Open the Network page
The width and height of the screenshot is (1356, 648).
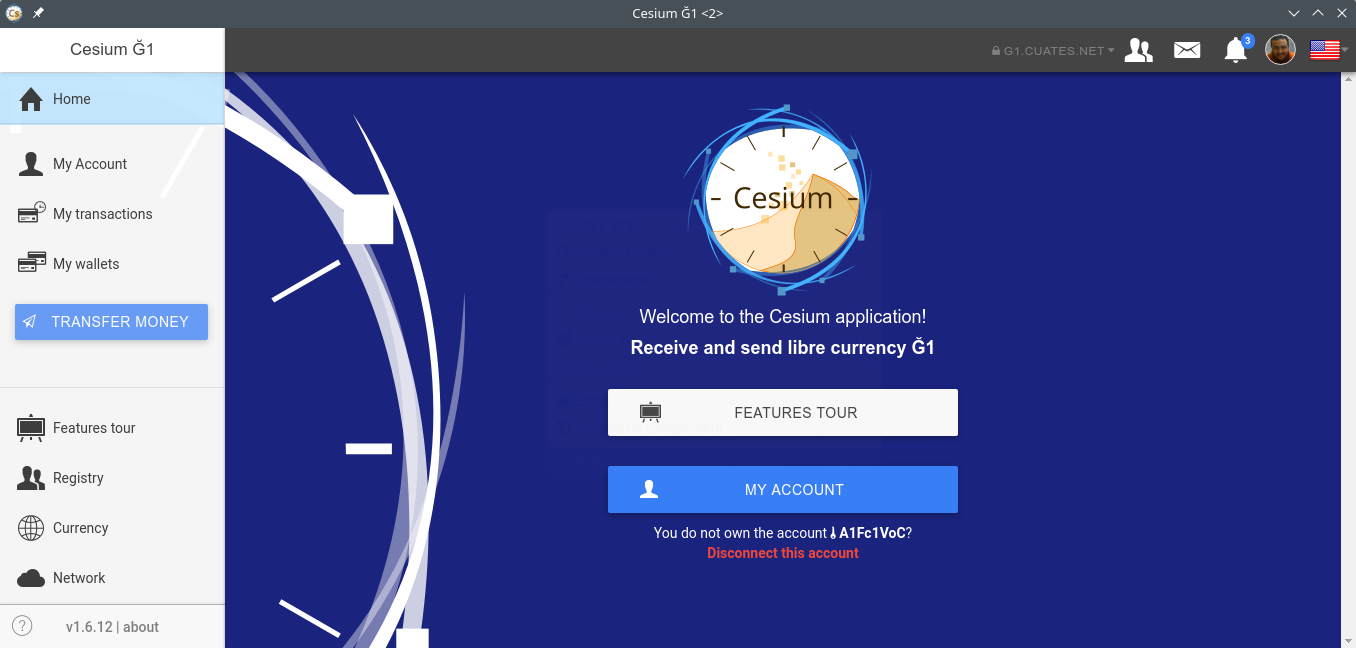click(112, 578)
